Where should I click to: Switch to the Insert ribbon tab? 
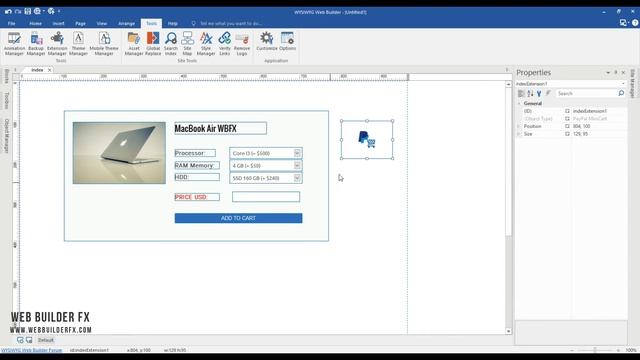tap(58, 24)
